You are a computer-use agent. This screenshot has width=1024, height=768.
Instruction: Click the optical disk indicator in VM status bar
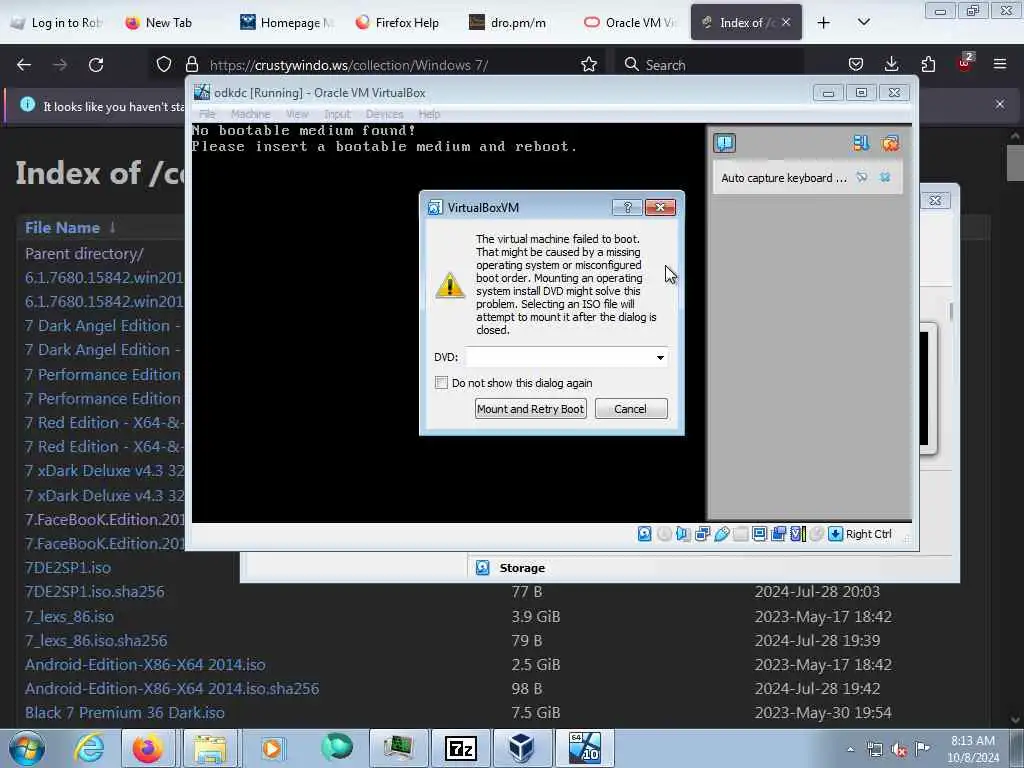pyautogui.click(x=664, y=534)
